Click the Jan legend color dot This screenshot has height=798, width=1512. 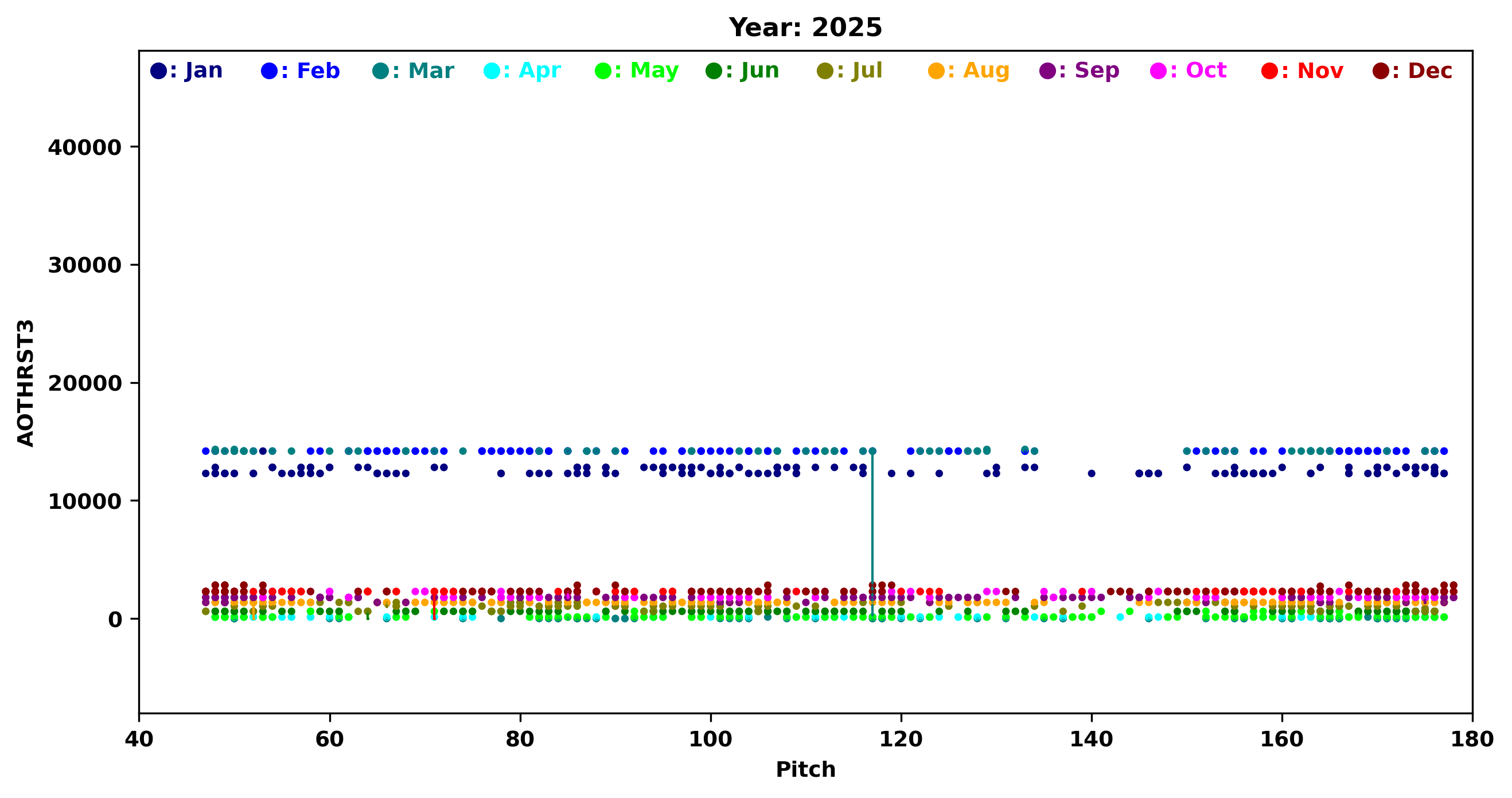tap(158, 71)
